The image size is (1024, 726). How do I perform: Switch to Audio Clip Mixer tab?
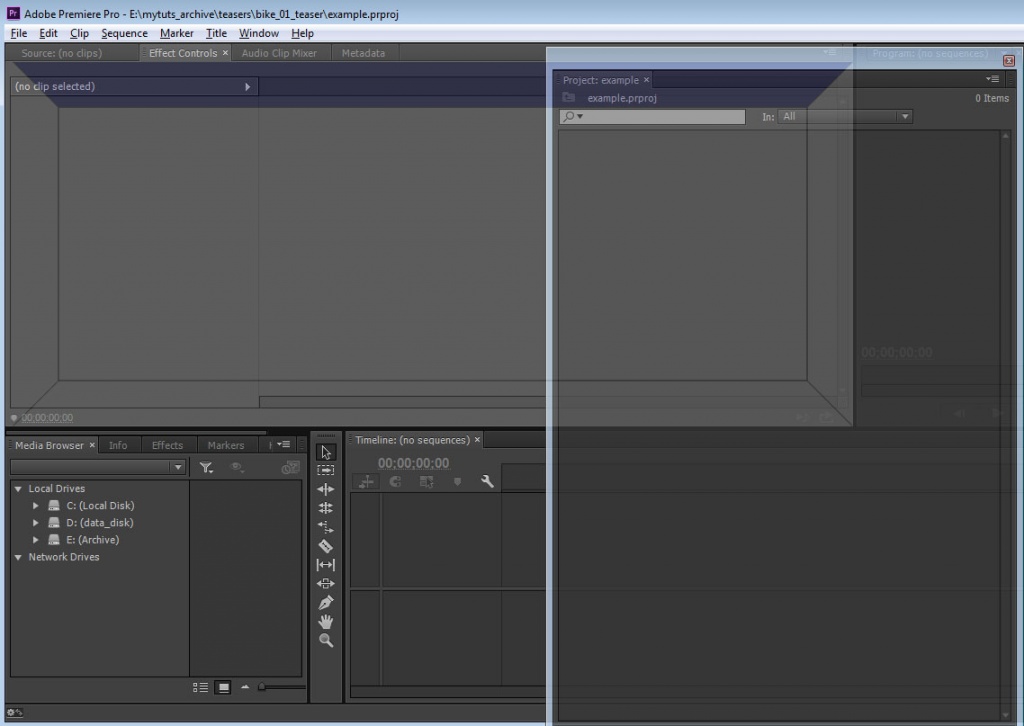(279, 53)
